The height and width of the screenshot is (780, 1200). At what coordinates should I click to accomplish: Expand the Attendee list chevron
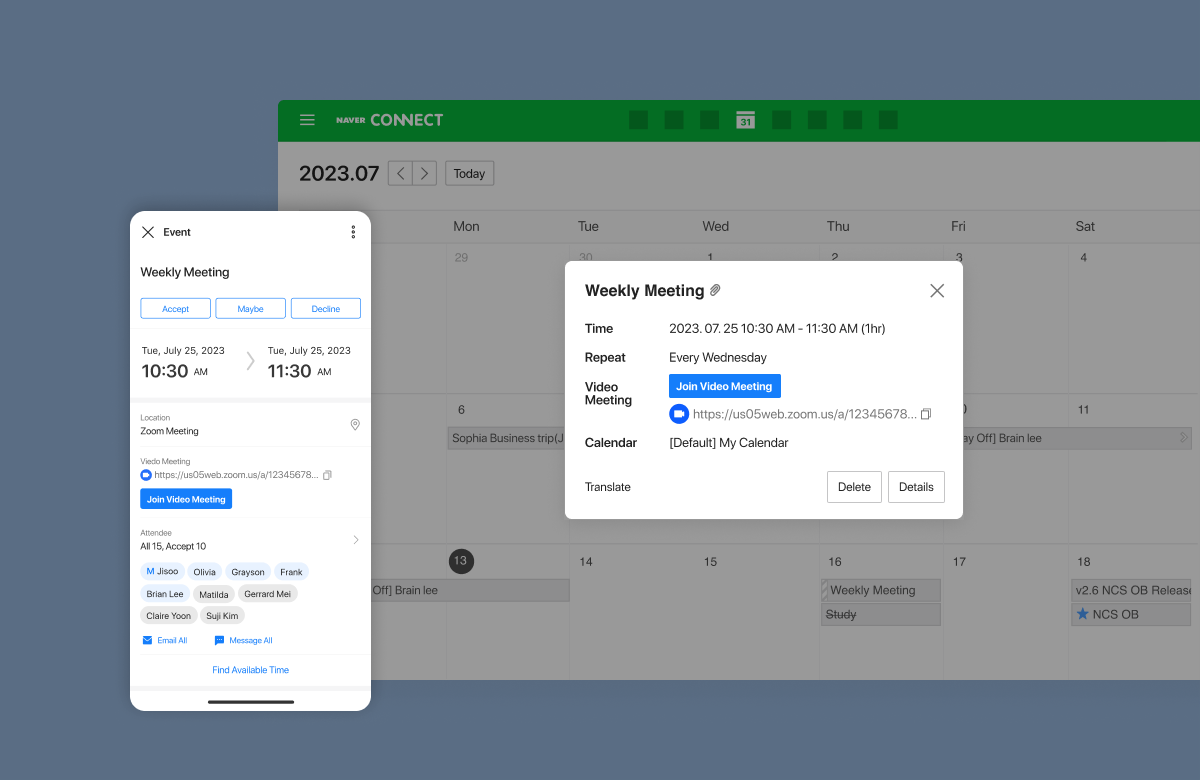pyautogui.click(x=356, y=539)
